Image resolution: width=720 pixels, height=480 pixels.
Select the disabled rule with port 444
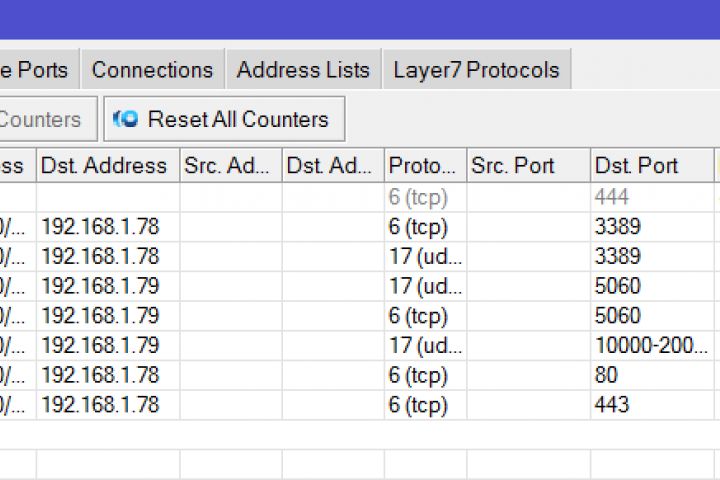point(612,197)
